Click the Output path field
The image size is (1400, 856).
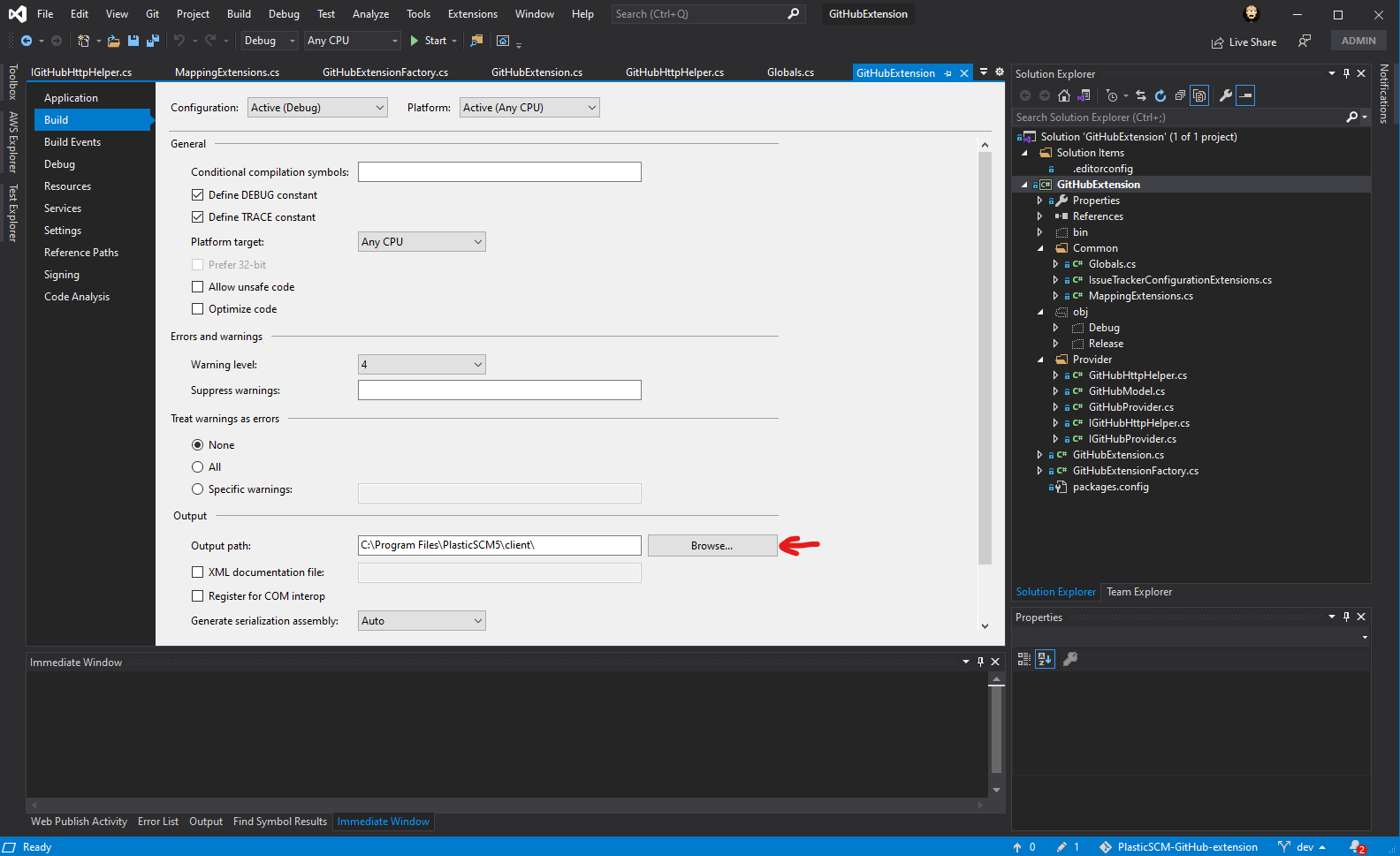(499, 545)
